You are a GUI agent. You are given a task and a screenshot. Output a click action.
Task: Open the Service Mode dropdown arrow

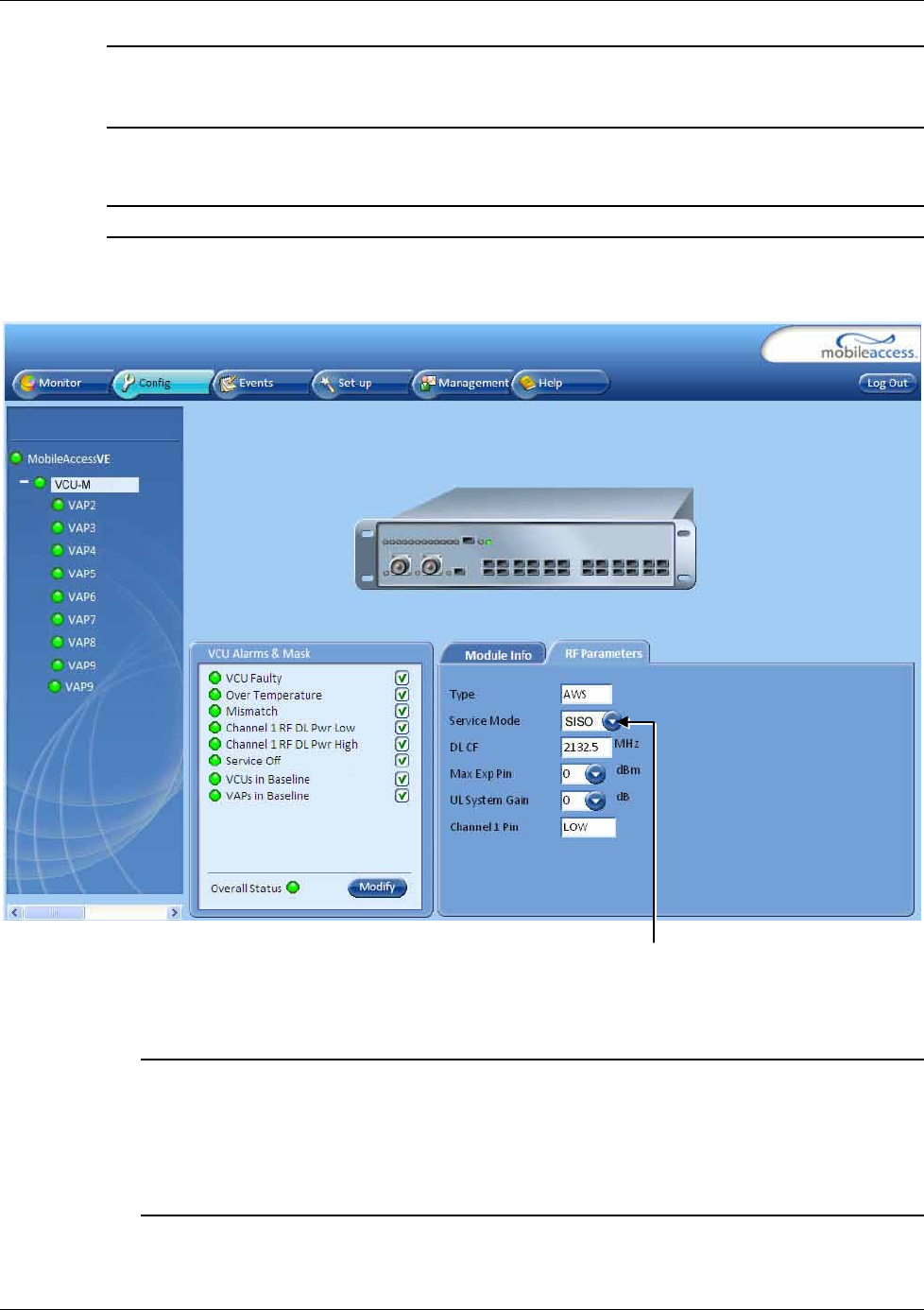[x=612, y=721]
